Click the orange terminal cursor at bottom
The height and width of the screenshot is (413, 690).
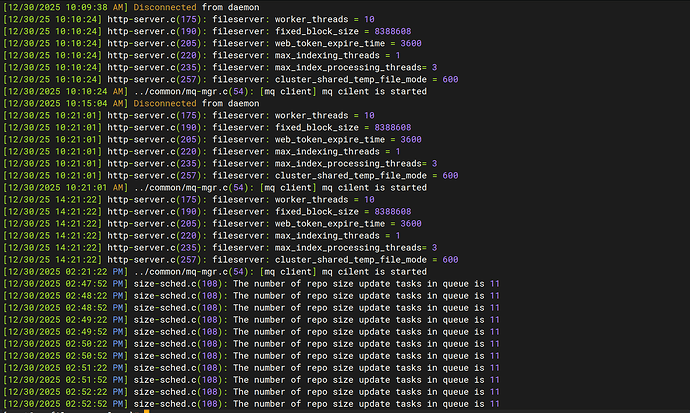(146, 411)
